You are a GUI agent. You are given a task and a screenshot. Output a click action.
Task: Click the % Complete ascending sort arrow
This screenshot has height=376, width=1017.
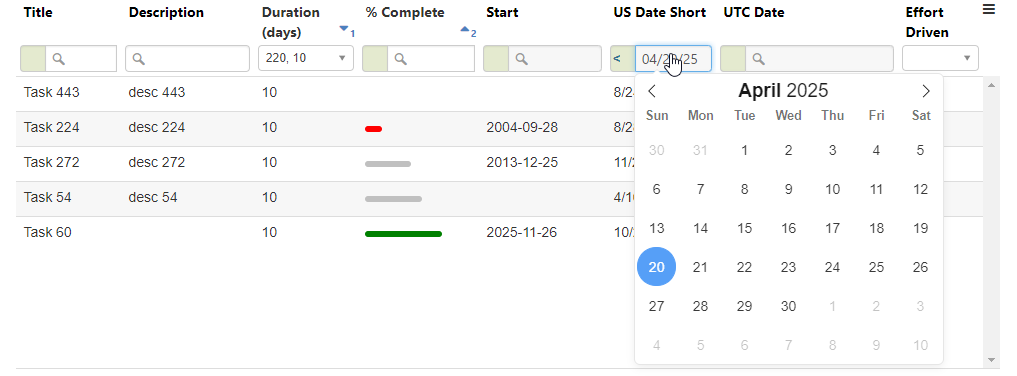click(464, 29)
